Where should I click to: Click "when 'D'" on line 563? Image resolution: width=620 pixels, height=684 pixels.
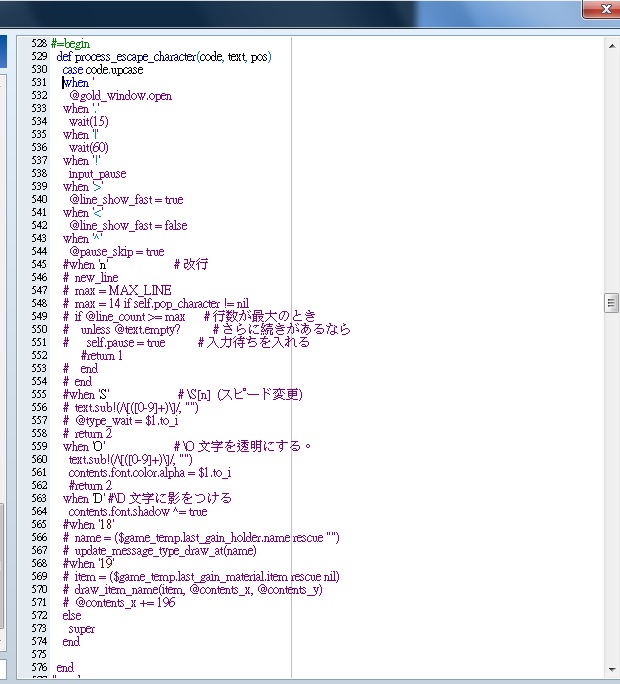click(84, 499)
